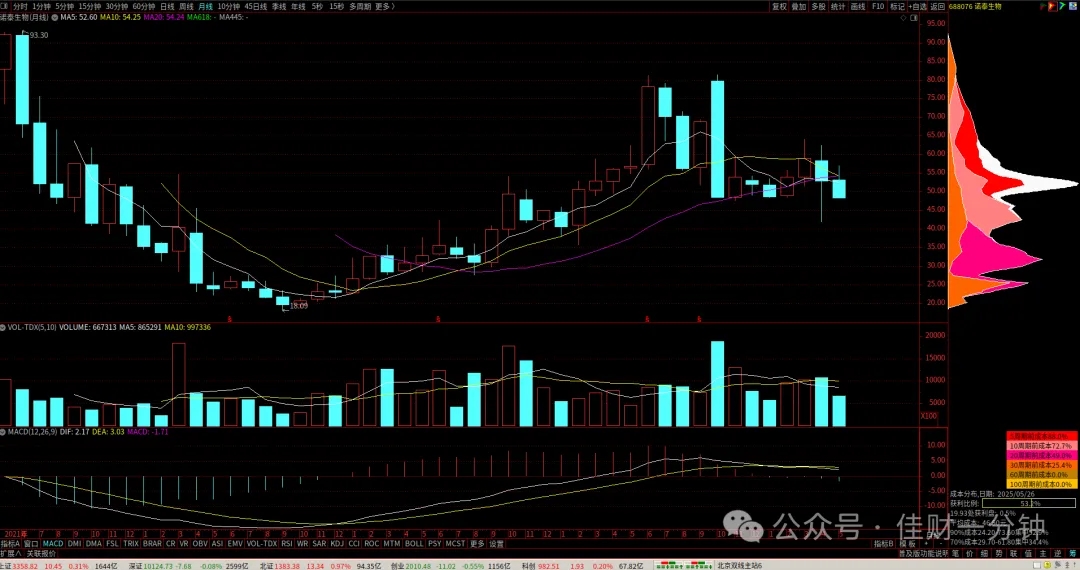Viewport: 1080px width, 570px height.
Task: Select the BOLL indicator tab
Action: (x=414, y=544)
